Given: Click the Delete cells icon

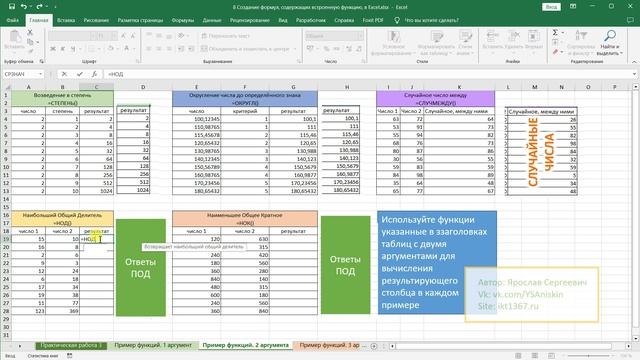Looking at the screenshot, I should 513,36.
